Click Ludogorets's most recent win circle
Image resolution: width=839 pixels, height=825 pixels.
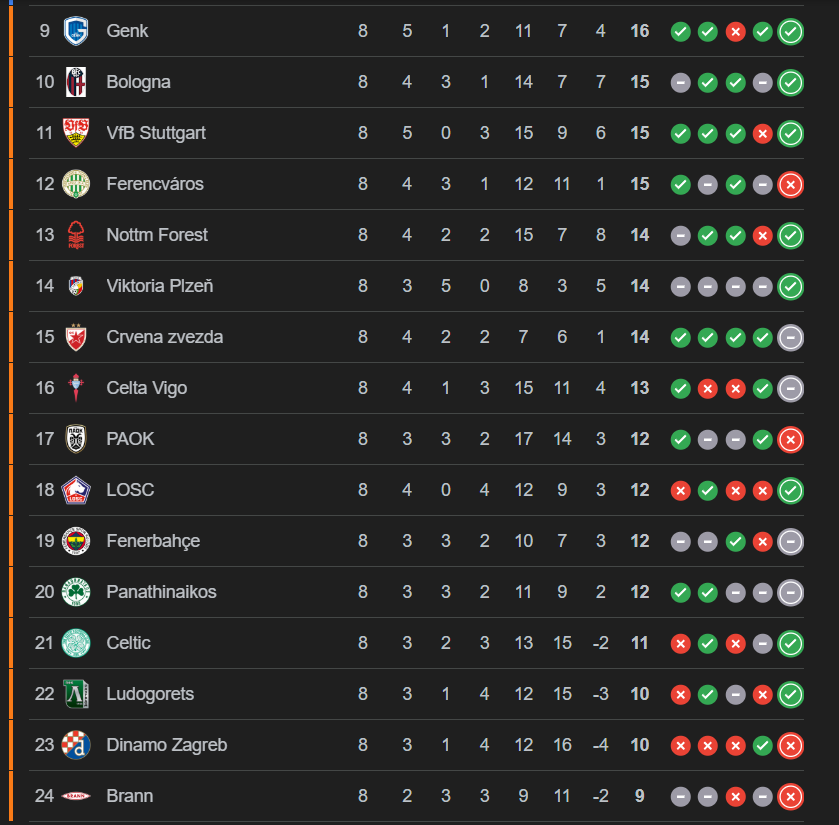(x=790, y=694)
